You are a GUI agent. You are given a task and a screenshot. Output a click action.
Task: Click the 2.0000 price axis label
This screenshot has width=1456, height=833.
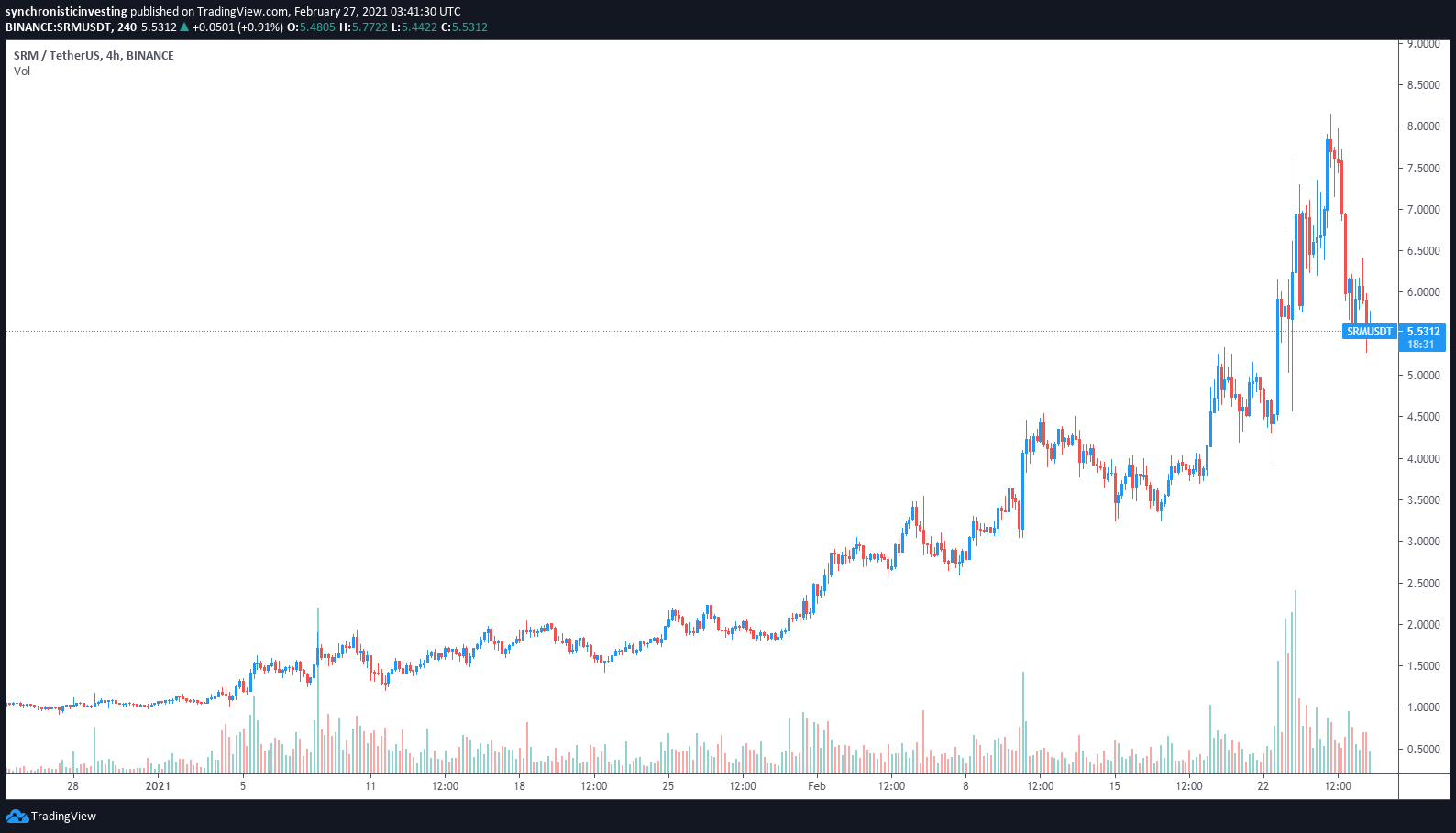[1423, 625]
